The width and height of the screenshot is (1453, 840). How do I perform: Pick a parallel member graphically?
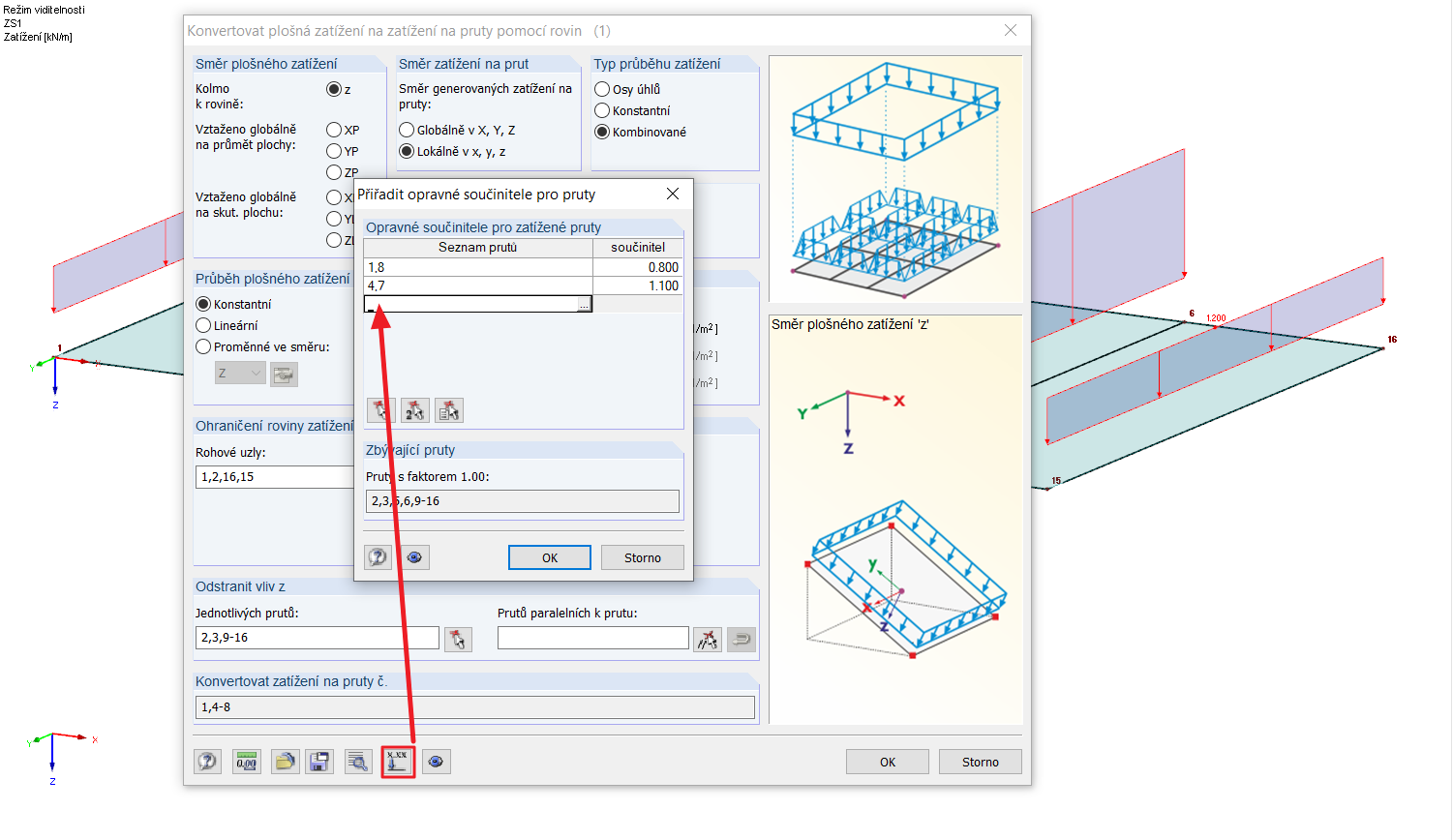click(x=708, y=639)
